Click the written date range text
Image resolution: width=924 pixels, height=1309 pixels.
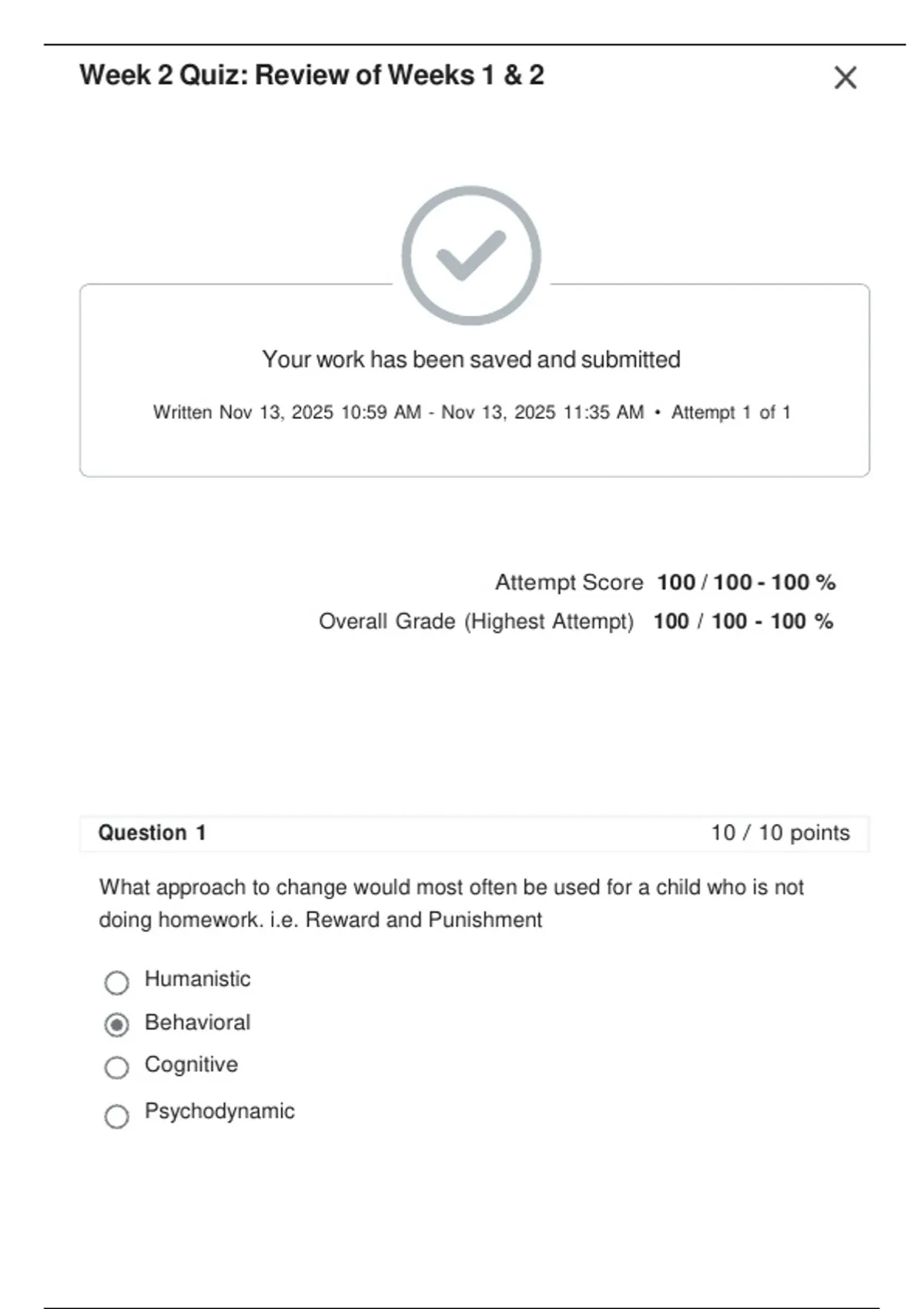(x=398, y=413)
